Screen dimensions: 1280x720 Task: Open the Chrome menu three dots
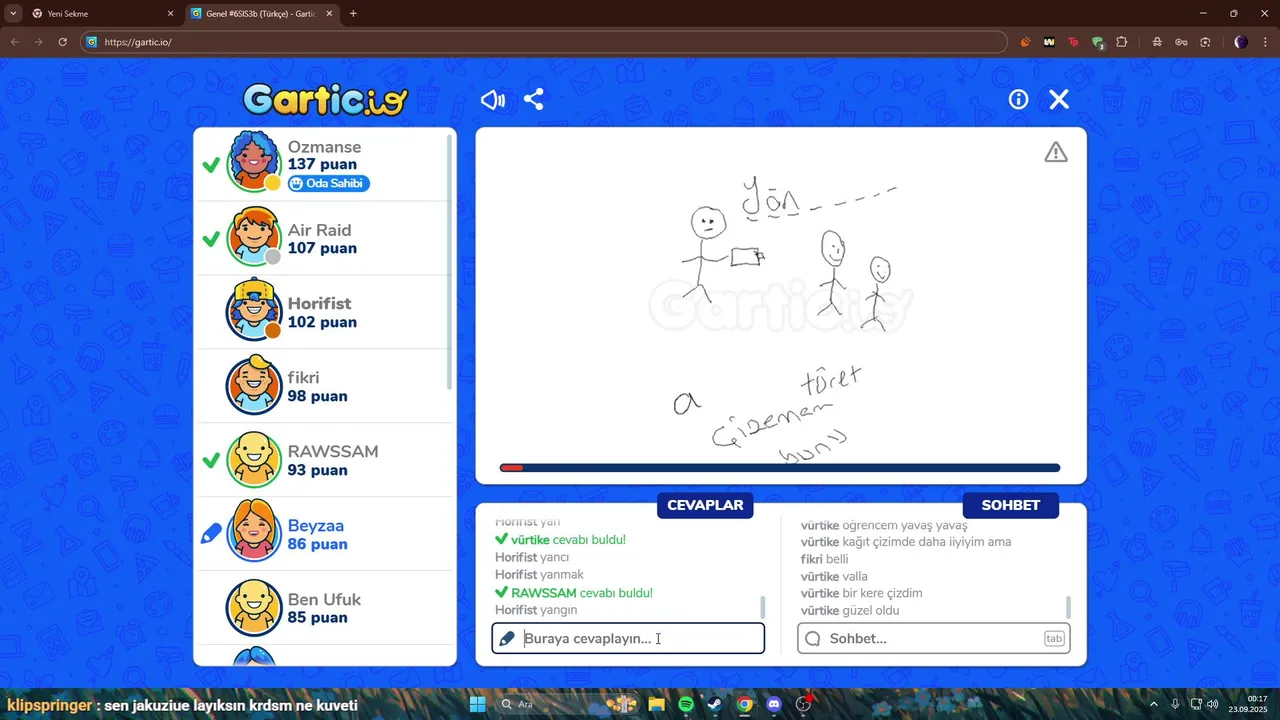[x=1265, y=42]
